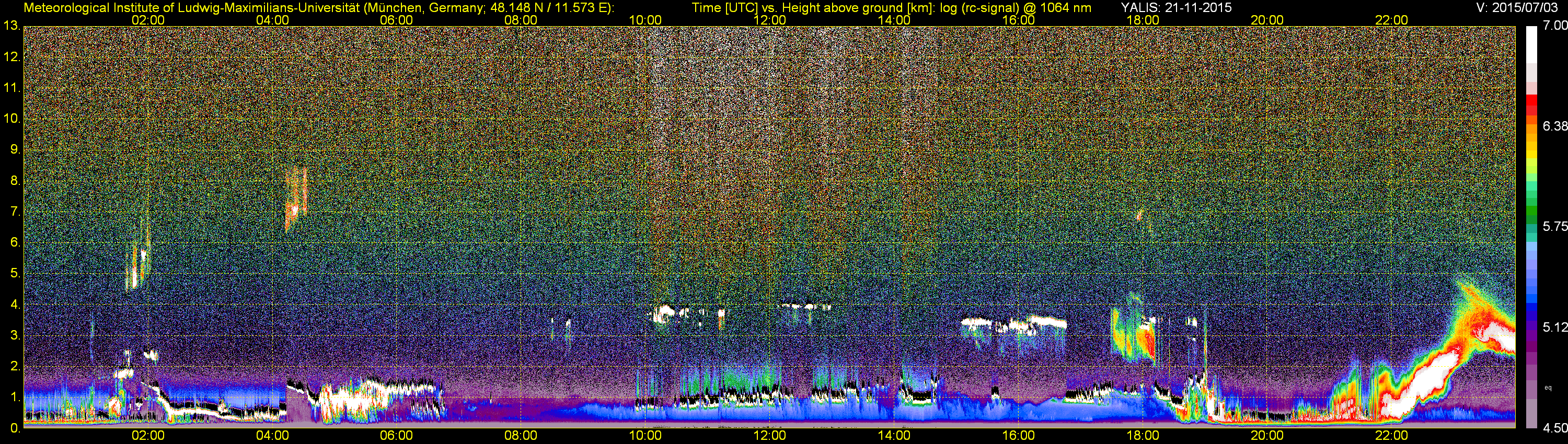Click the 4 km height axis label
Screen dimensions: 1568x444
(x=16, y=304)
